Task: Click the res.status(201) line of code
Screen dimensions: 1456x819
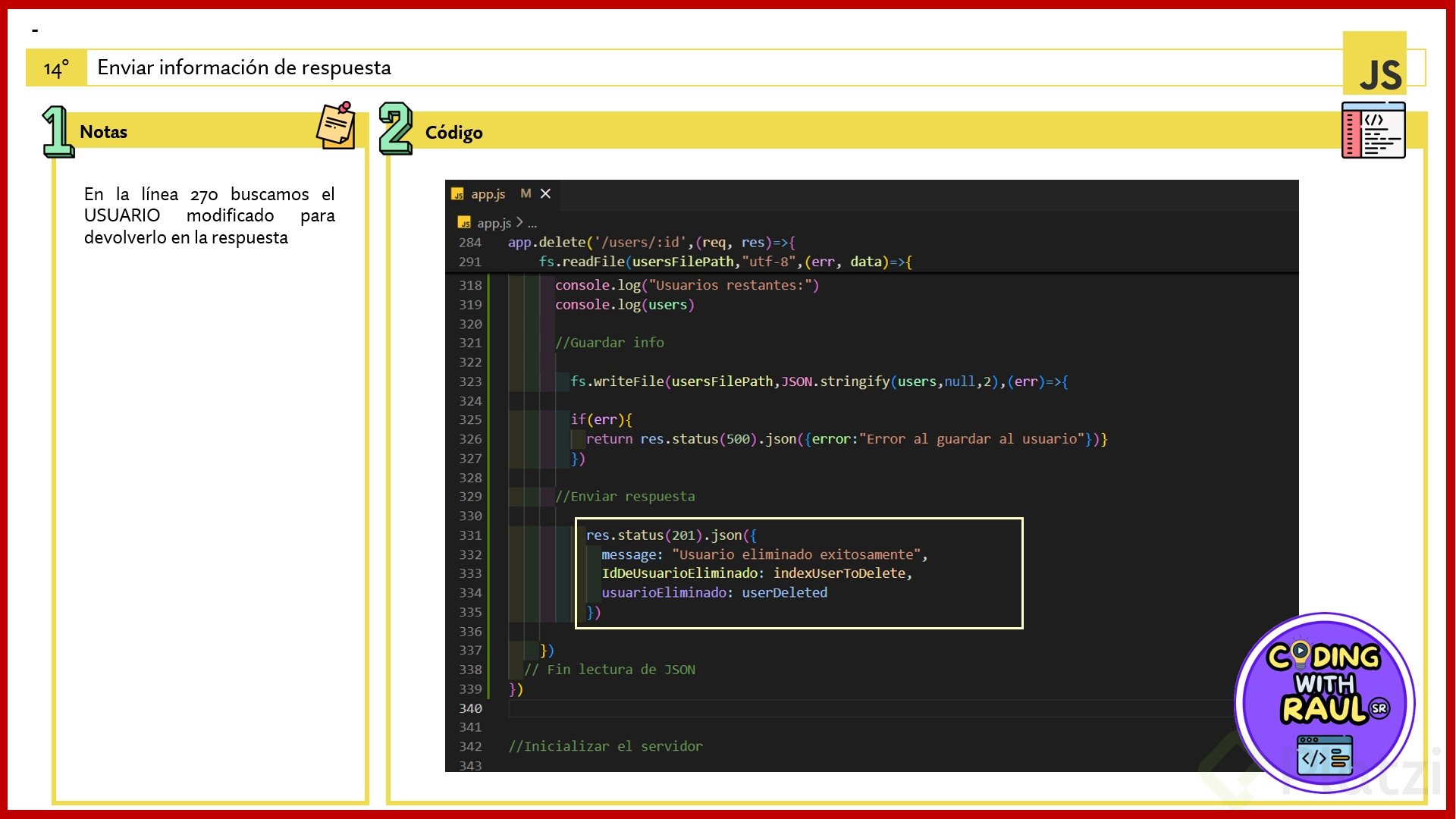Action: tap(670, 535)
